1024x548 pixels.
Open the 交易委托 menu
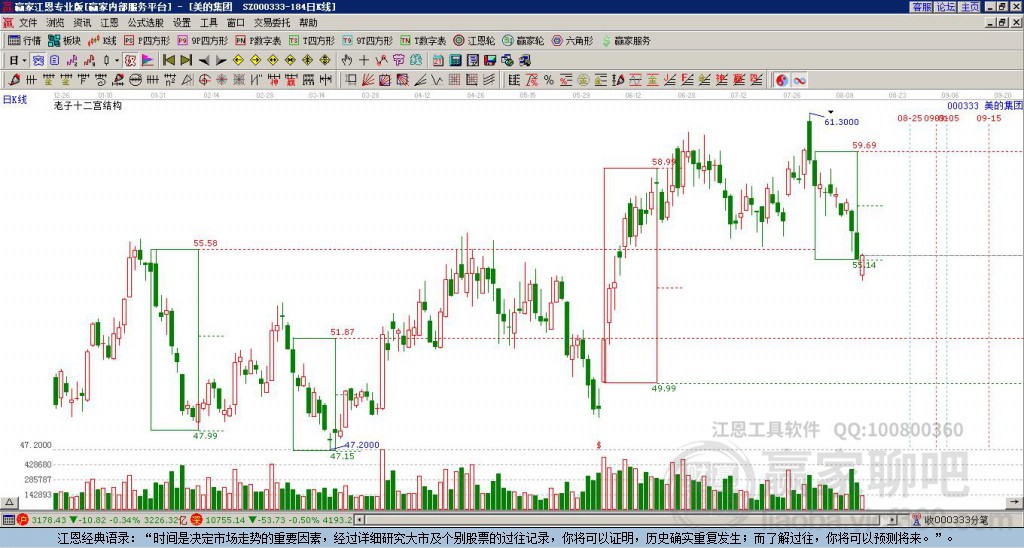(272, 23)
